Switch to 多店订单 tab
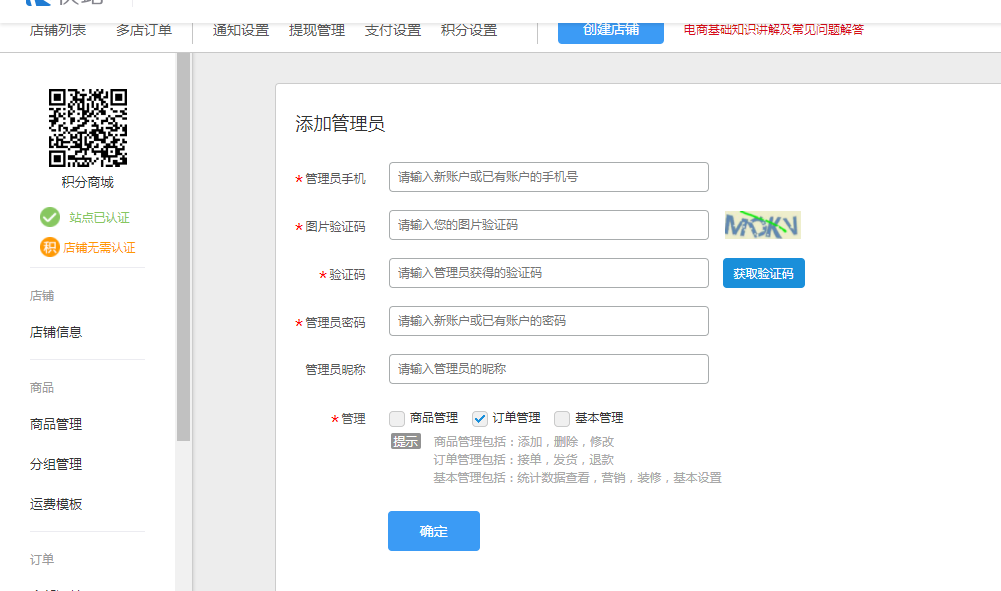The width and height of the screenshot is (1001, 591). 144,30
